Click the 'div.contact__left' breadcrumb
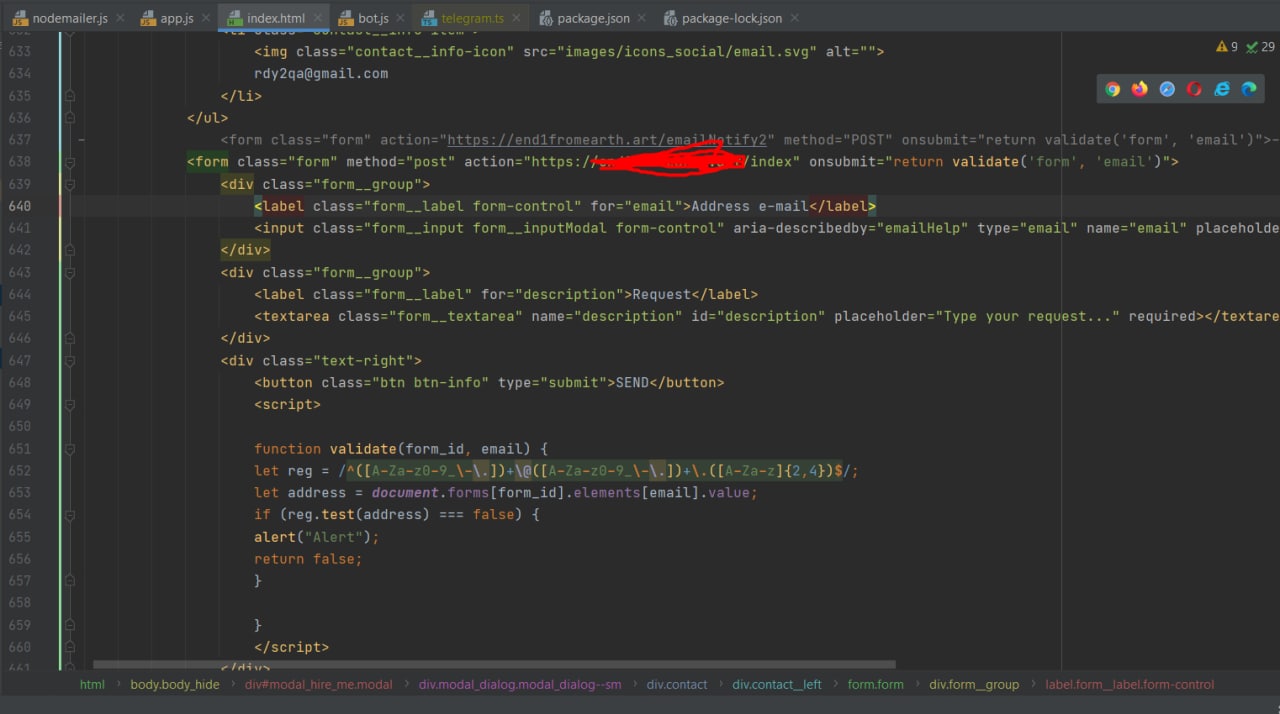 point(777,685)
